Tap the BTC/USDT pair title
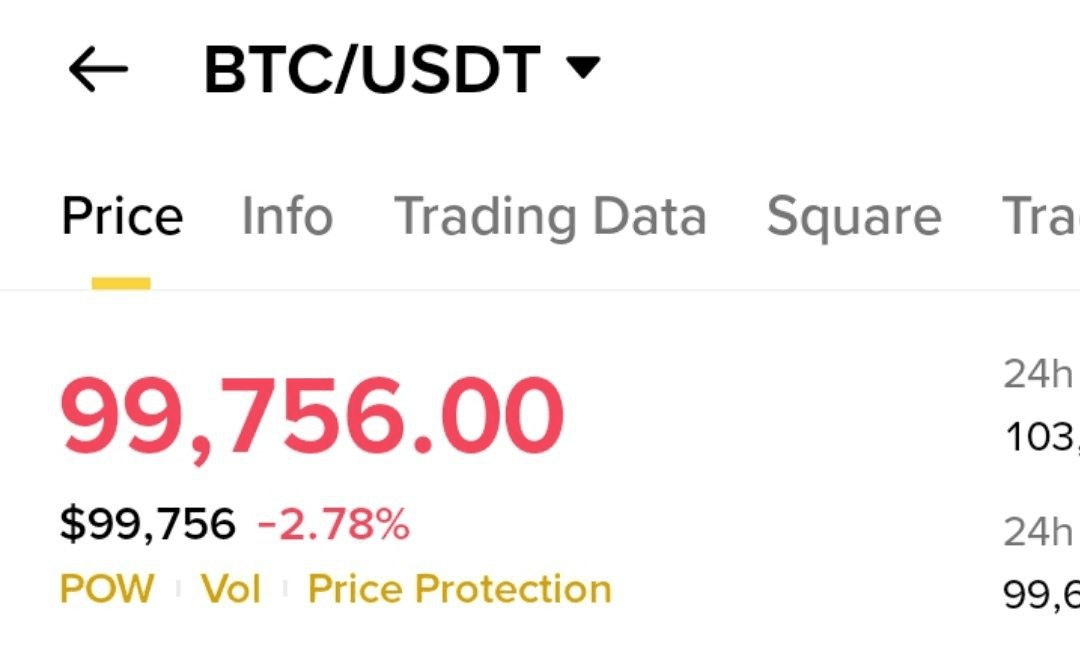 point(372,70)
